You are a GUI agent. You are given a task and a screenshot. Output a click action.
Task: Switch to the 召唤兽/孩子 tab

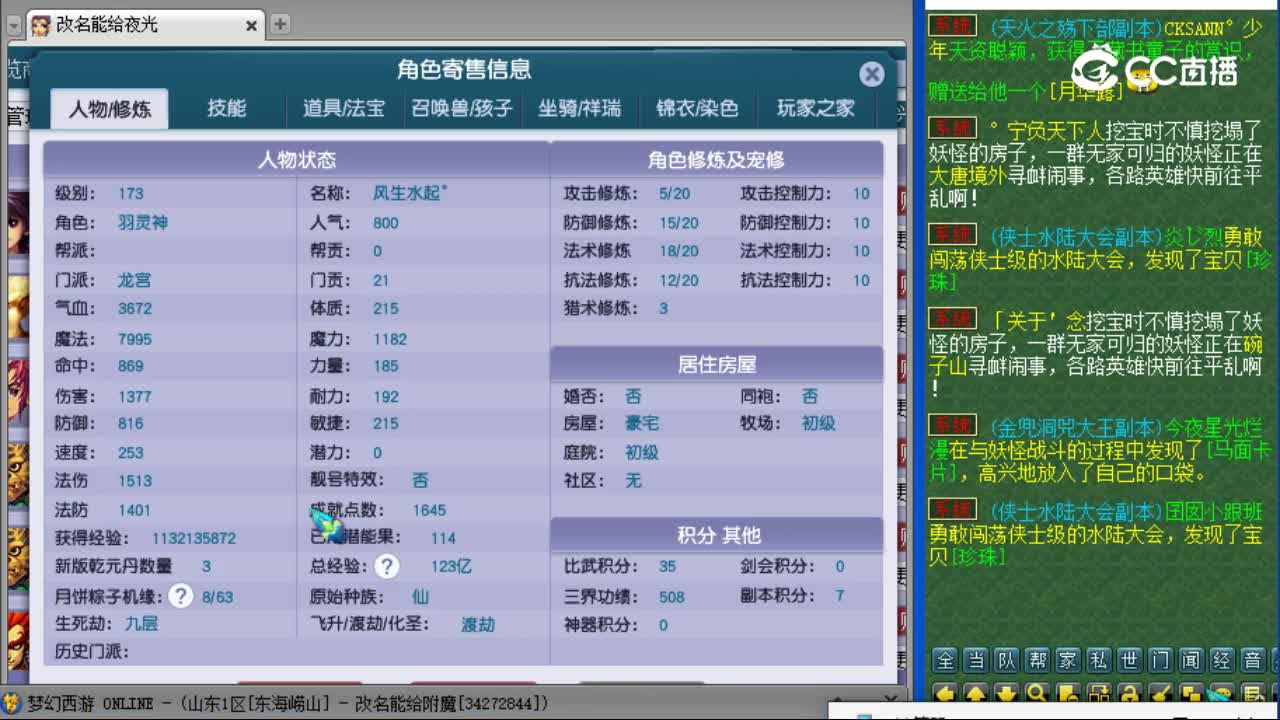(462, 108)
